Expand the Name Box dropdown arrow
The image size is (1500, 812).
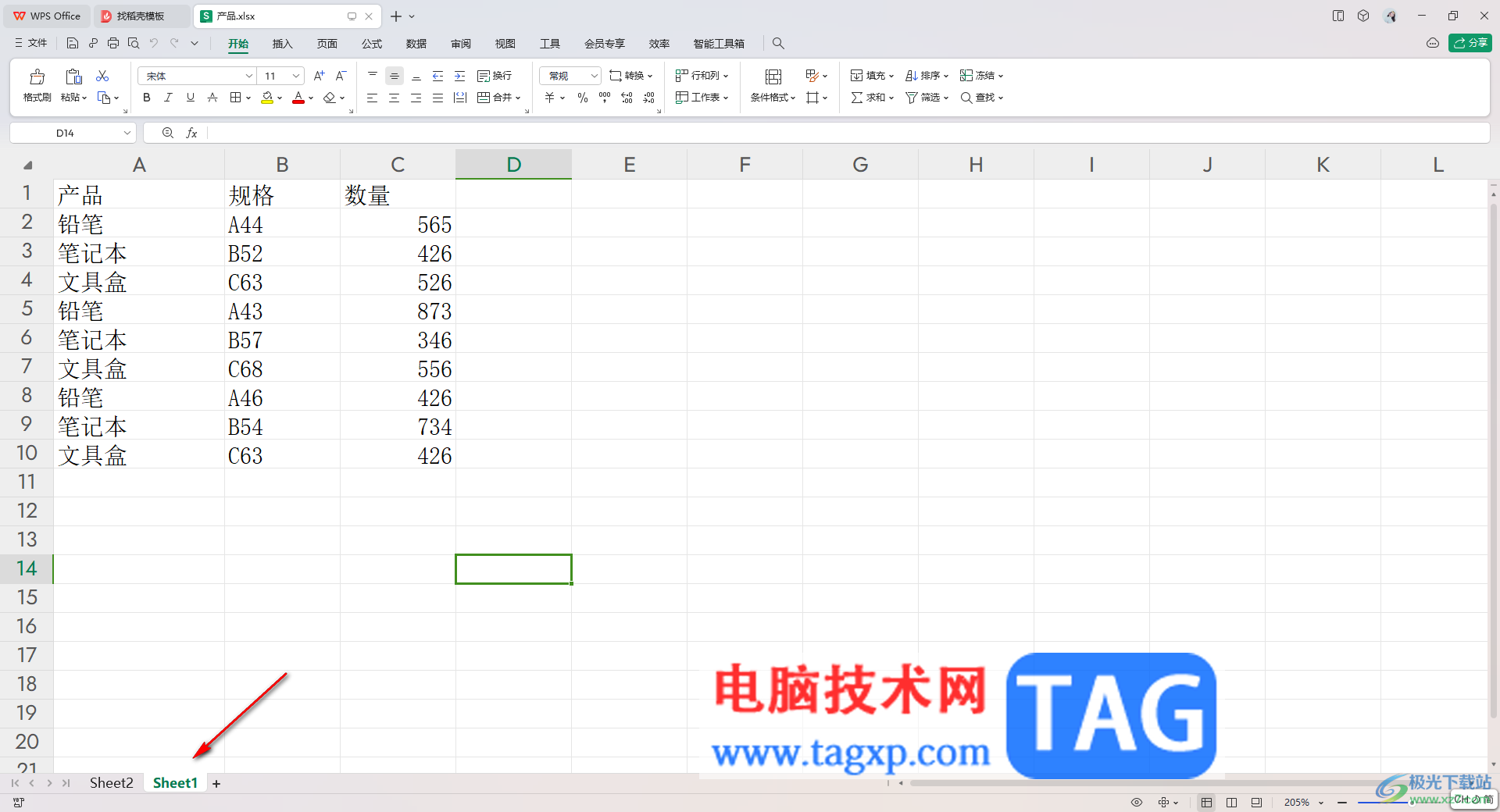(x=127, y=134)
